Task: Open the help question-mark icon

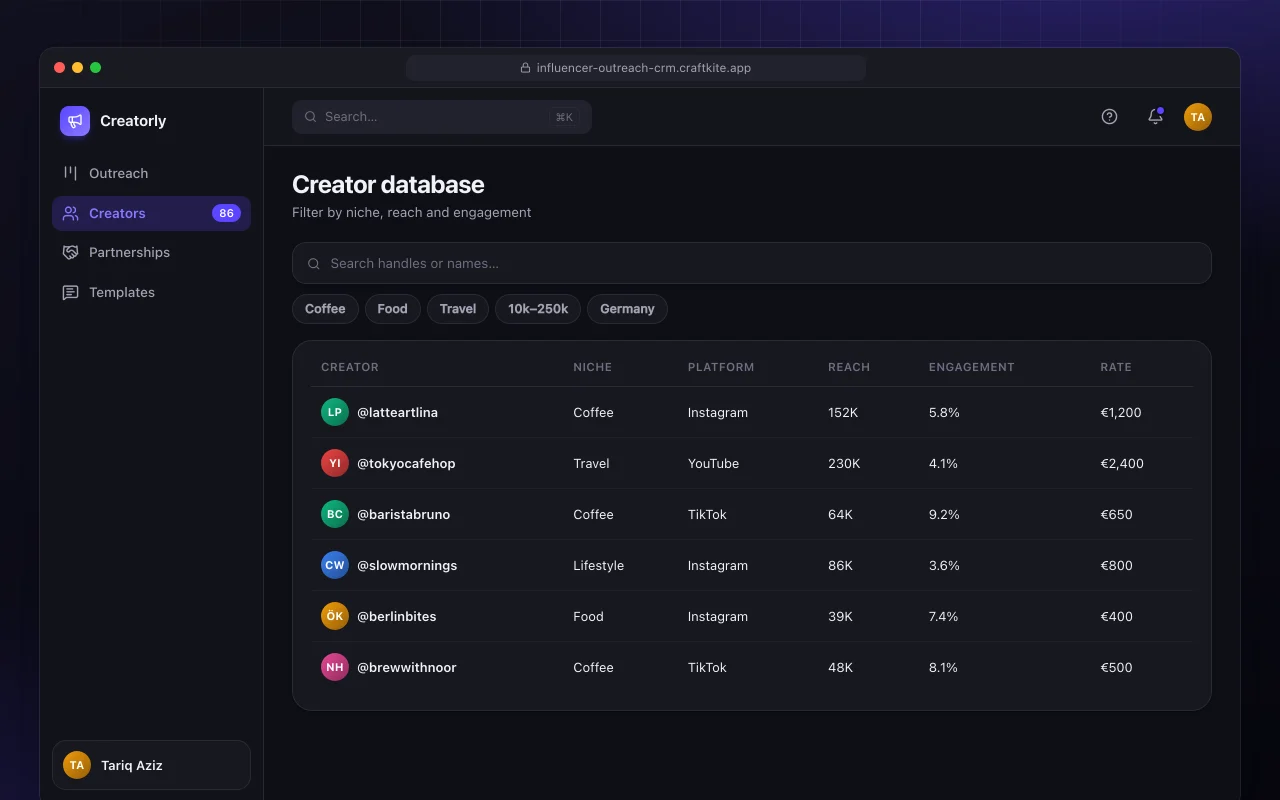Action: pos(1109,117)
